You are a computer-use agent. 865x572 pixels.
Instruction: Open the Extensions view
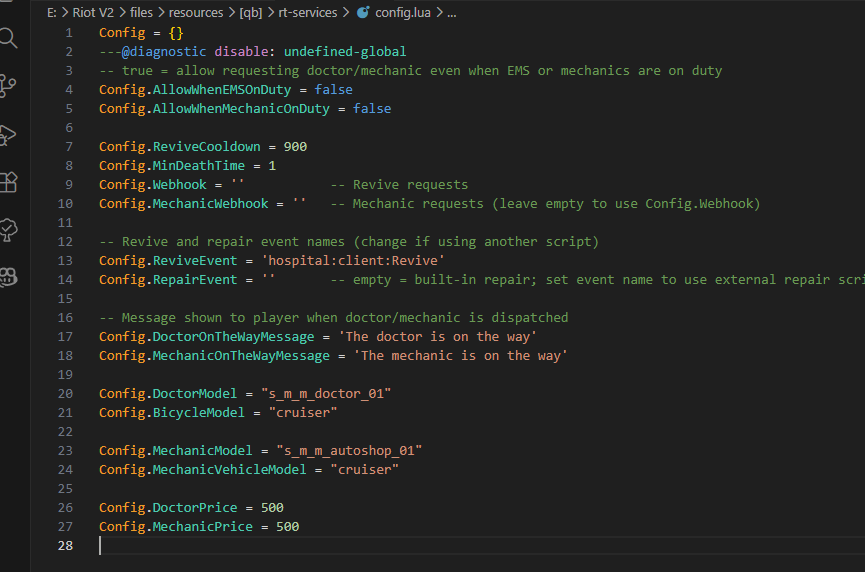[x=8, y=182]
